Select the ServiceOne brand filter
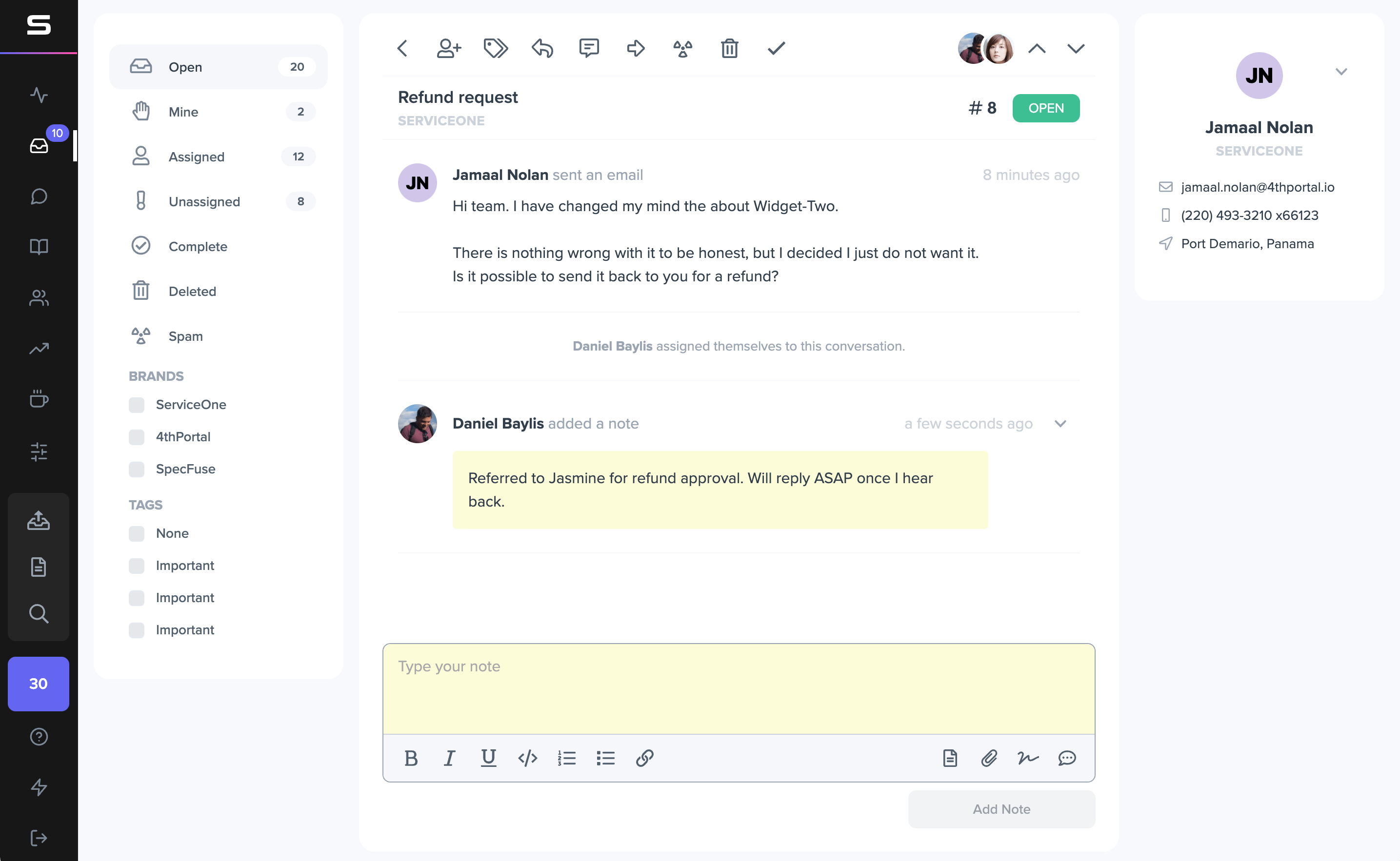This screenshot has height=861, width=1400. pos(138,405)
